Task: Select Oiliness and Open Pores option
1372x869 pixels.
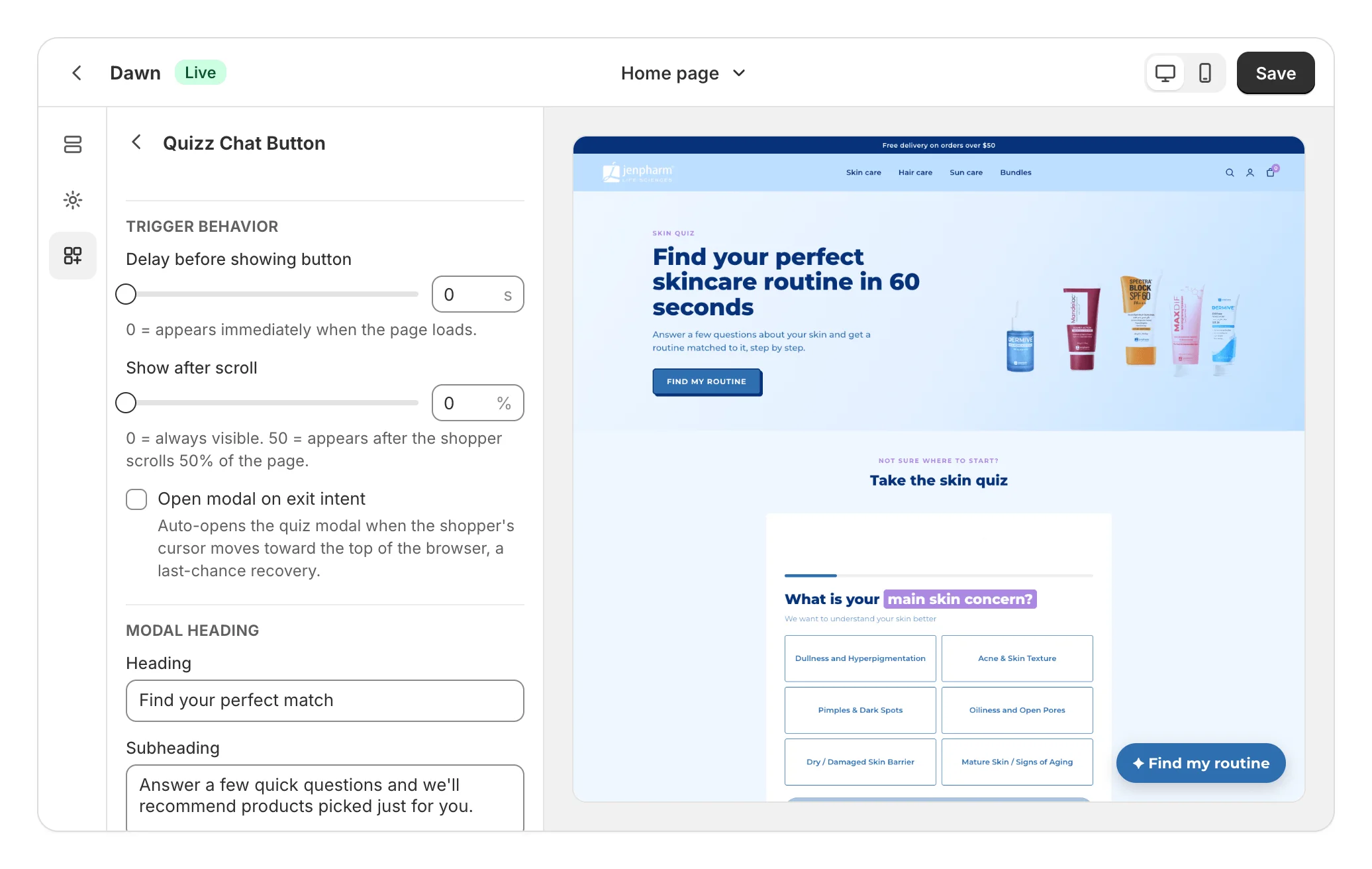Action: (1017, 710)
